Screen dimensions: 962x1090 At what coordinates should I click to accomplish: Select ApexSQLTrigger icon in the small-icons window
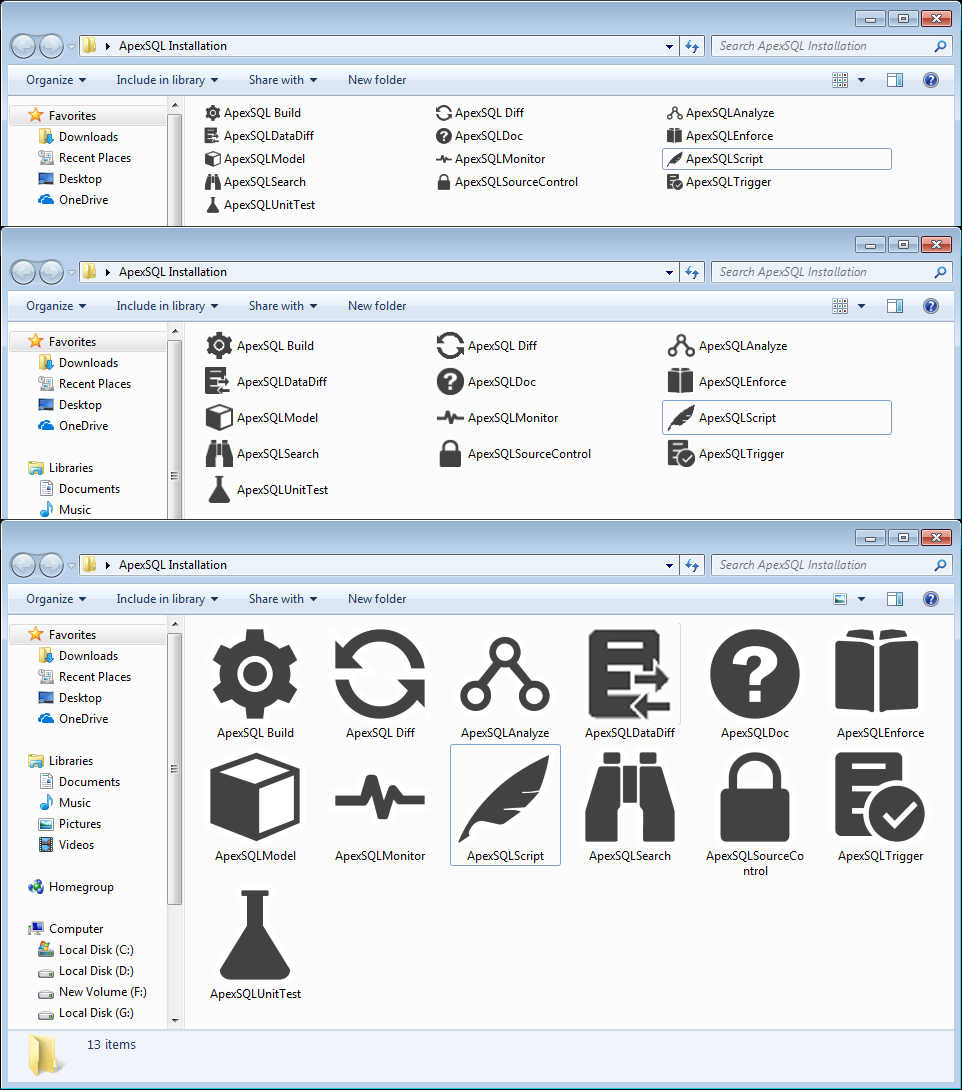(674, 181)
